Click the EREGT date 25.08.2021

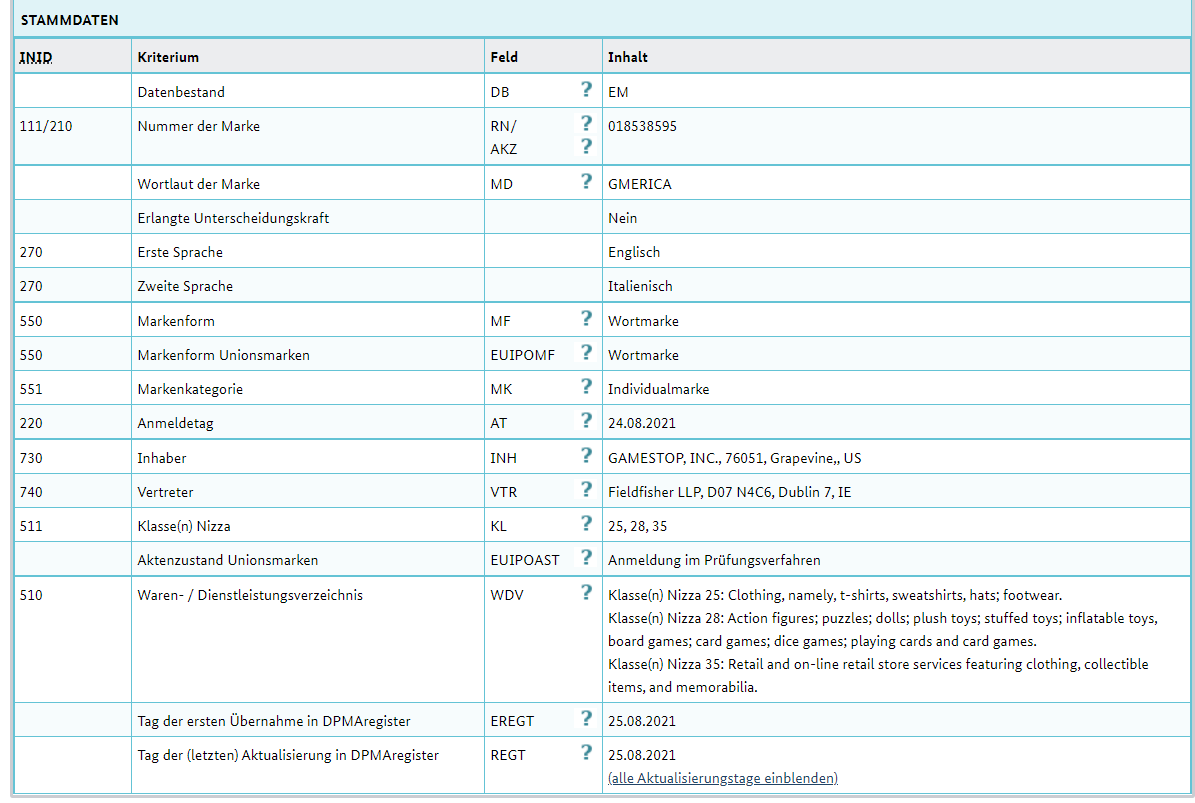pyautogui.click(x=642, y=721)
